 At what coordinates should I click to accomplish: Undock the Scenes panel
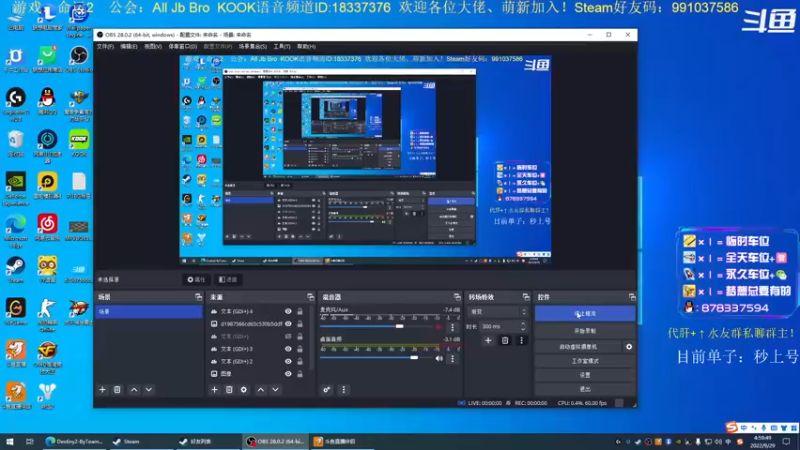tap(198, 297)
